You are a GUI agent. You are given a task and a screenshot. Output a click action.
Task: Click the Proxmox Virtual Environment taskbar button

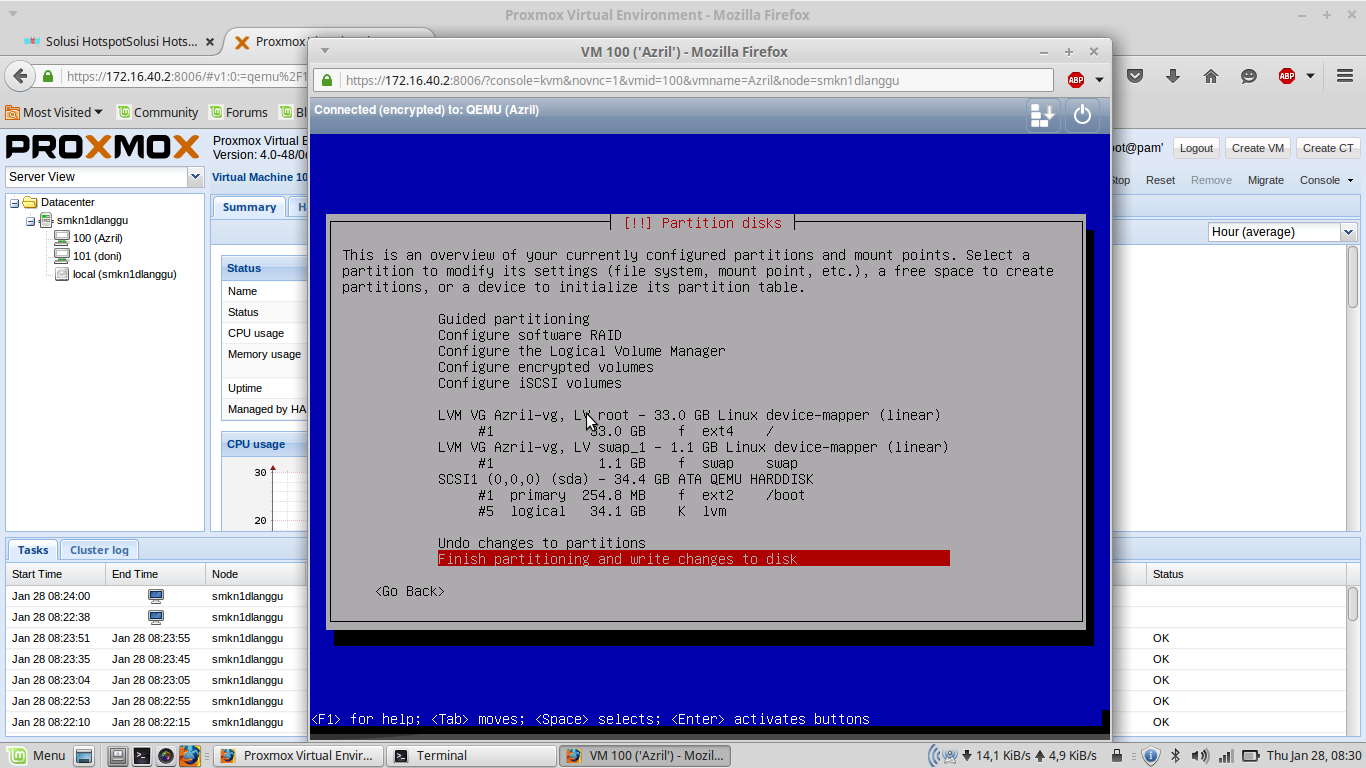coord(298,755)
